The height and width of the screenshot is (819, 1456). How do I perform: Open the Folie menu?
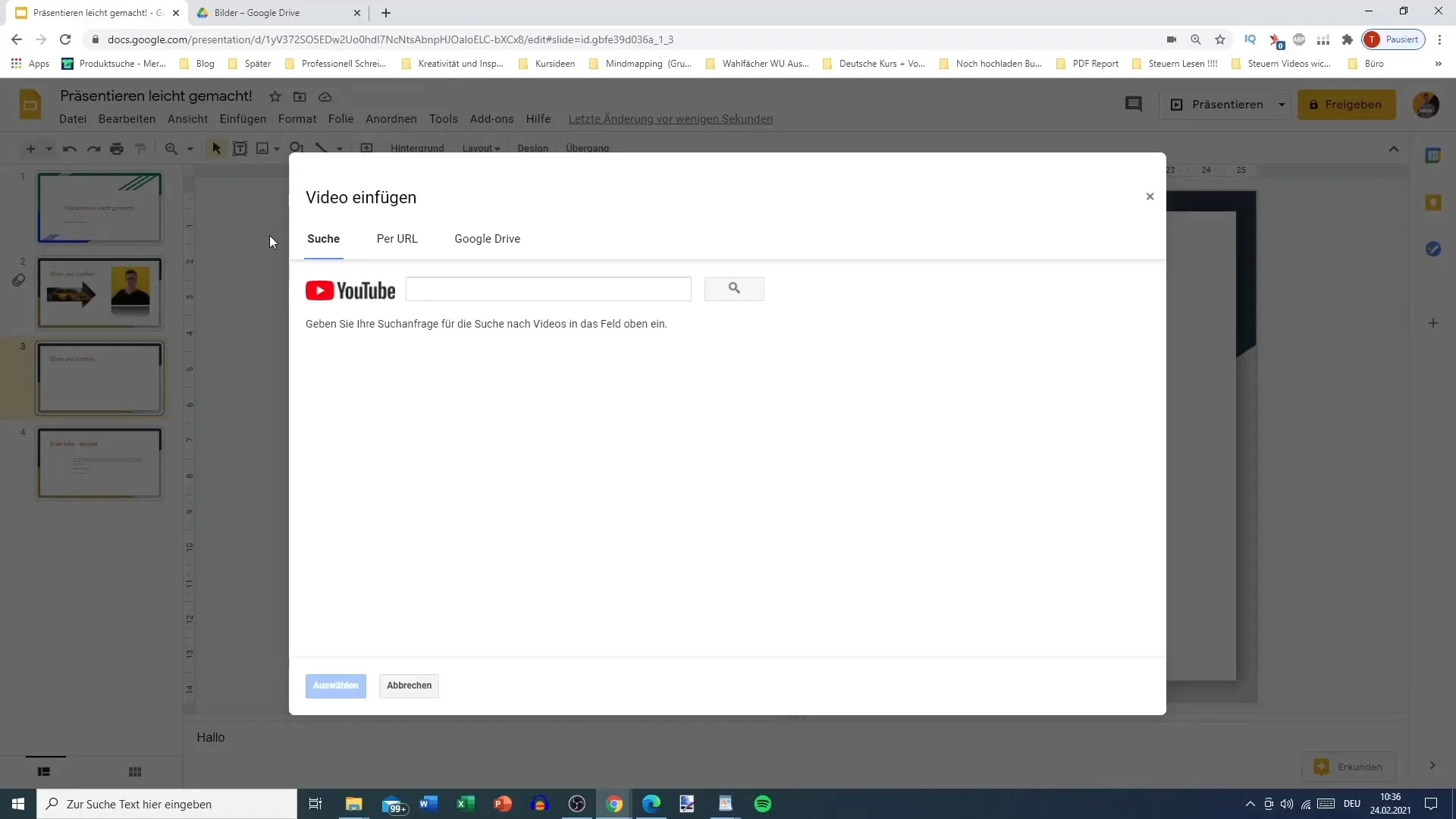pos(340,119)
